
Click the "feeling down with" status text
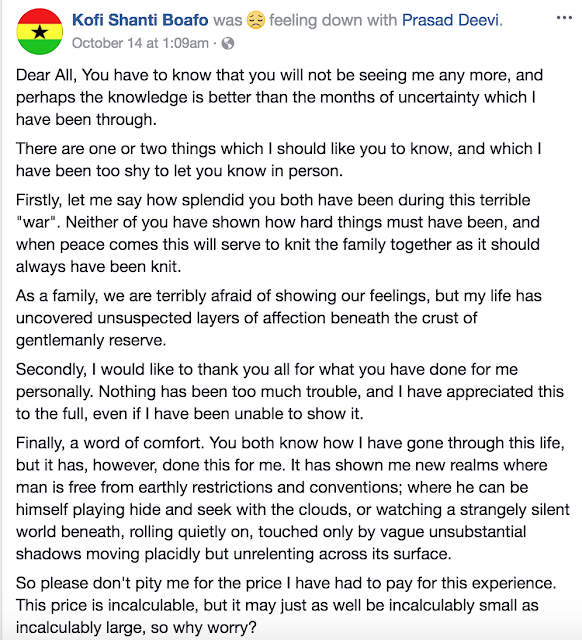[333, 20]
